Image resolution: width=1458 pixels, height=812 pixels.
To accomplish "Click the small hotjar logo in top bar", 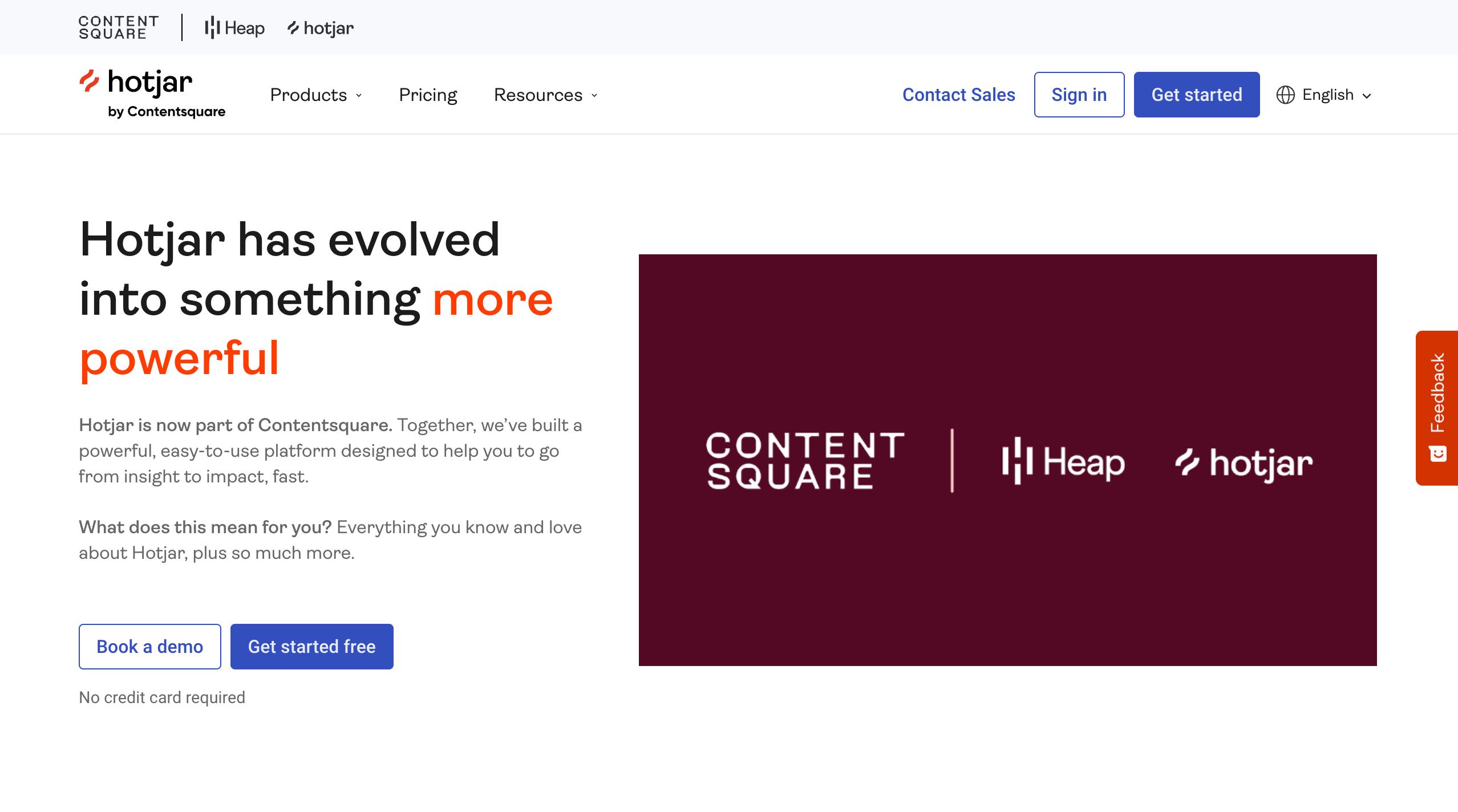I will 320,27.
